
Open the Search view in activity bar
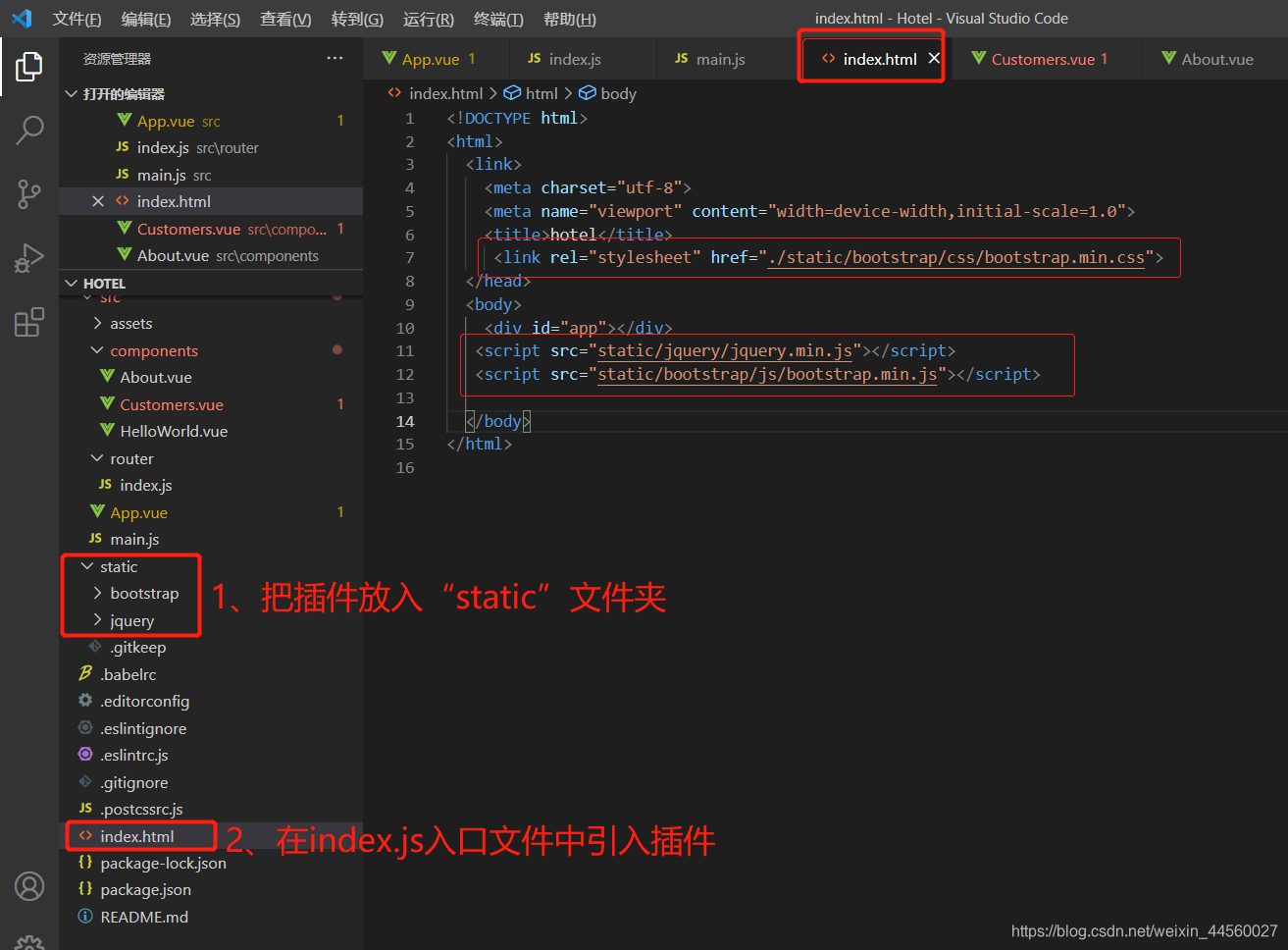(x=29, y=131)
